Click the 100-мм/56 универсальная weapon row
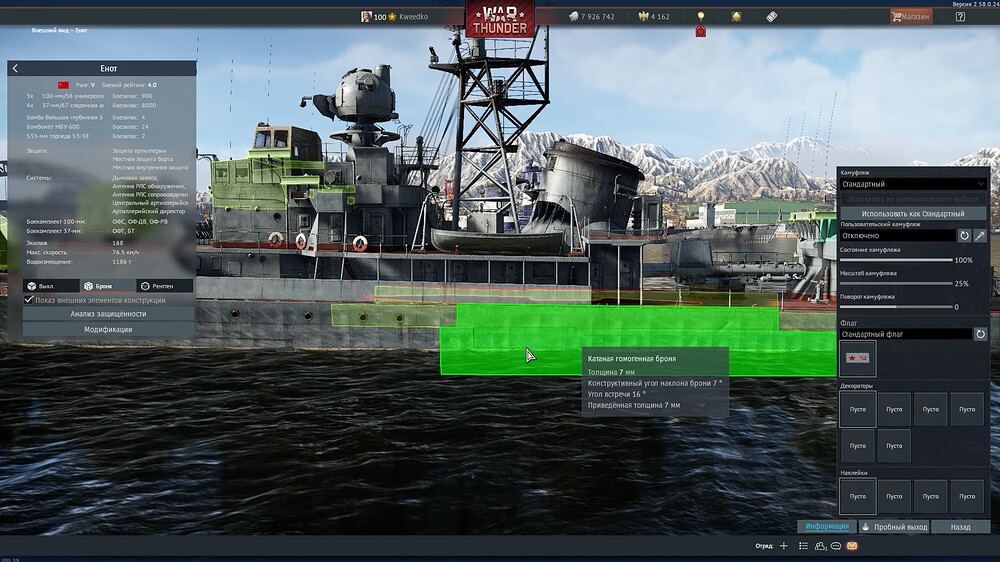The width and height of the screenshot is (1000, 562). (x=90, y=96)
